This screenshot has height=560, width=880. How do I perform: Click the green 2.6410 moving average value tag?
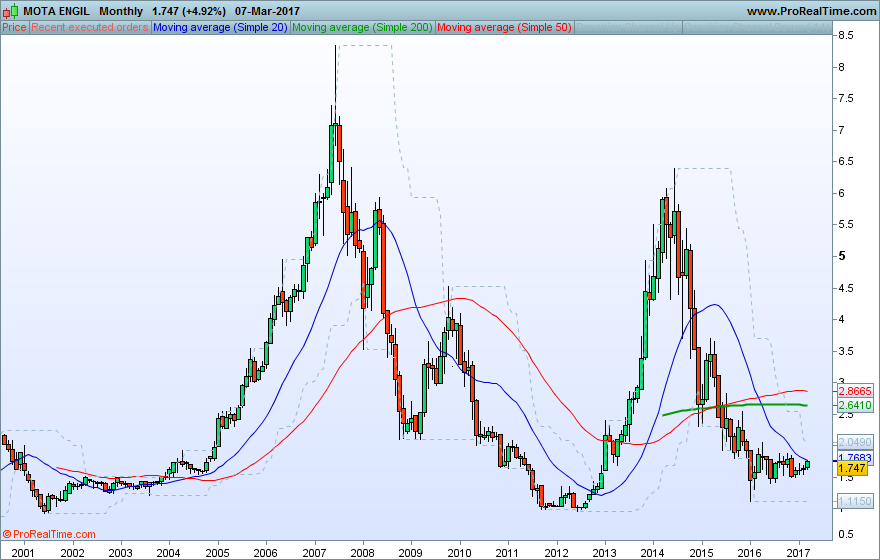(x=855, y=405)
